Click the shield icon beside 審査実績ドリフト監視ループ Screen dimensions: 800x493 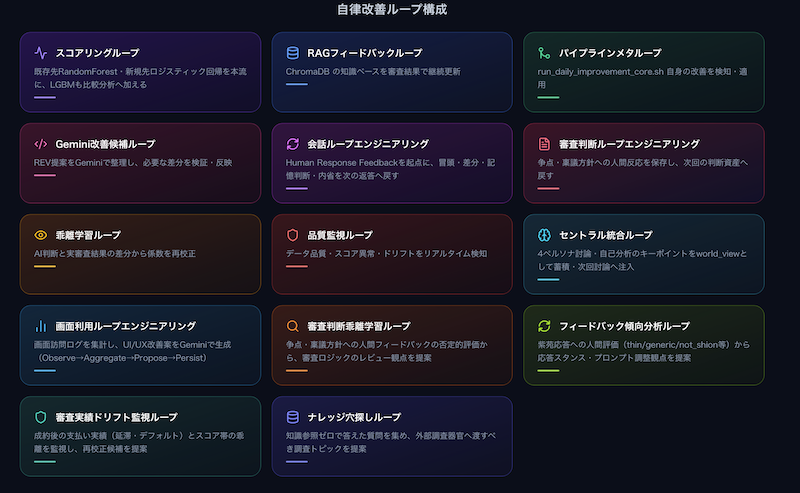[x=41, y=417]
